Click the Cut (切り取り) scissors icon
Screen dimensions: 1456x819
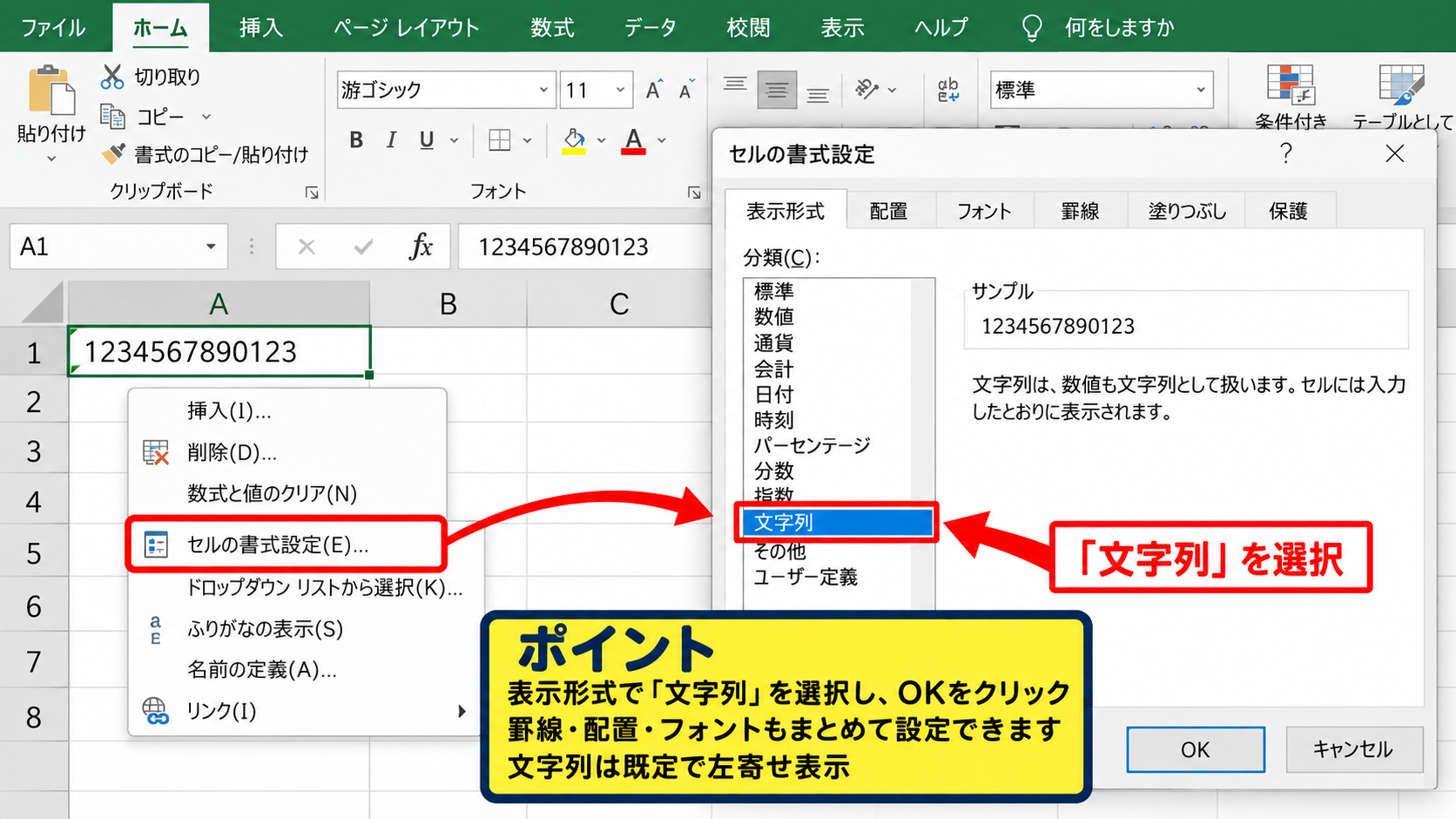pyautogui.click(x=112, y=77)
